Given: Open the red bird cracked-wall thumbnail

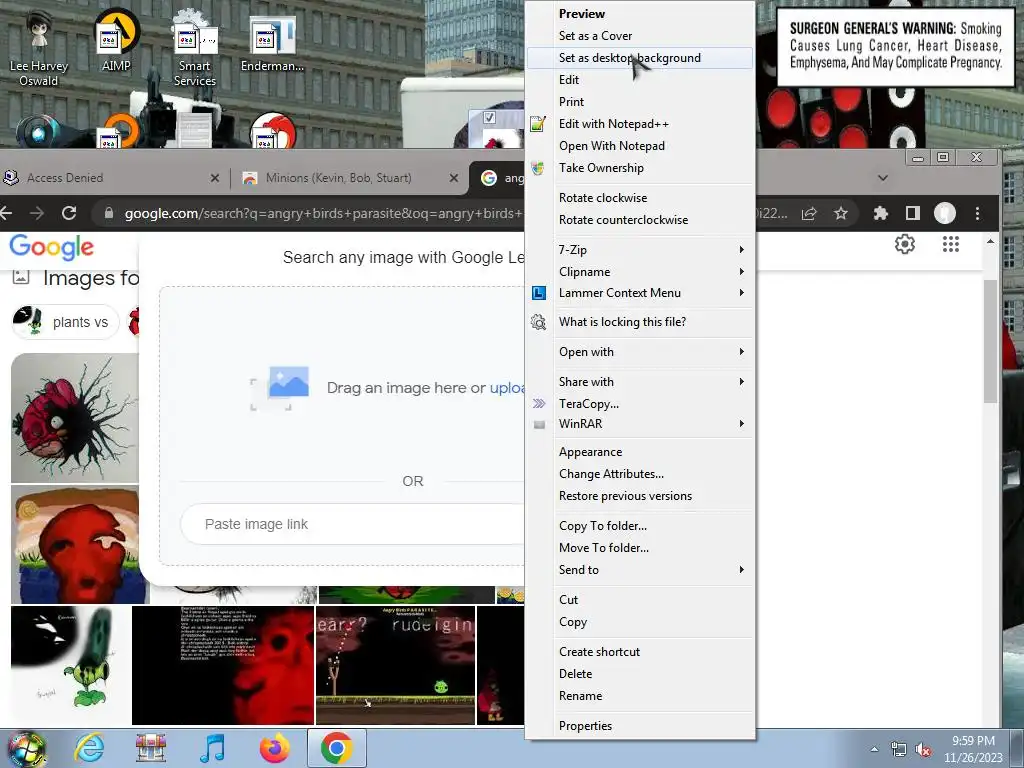Looking at the screenshot, I should click(x=74, y=418).
